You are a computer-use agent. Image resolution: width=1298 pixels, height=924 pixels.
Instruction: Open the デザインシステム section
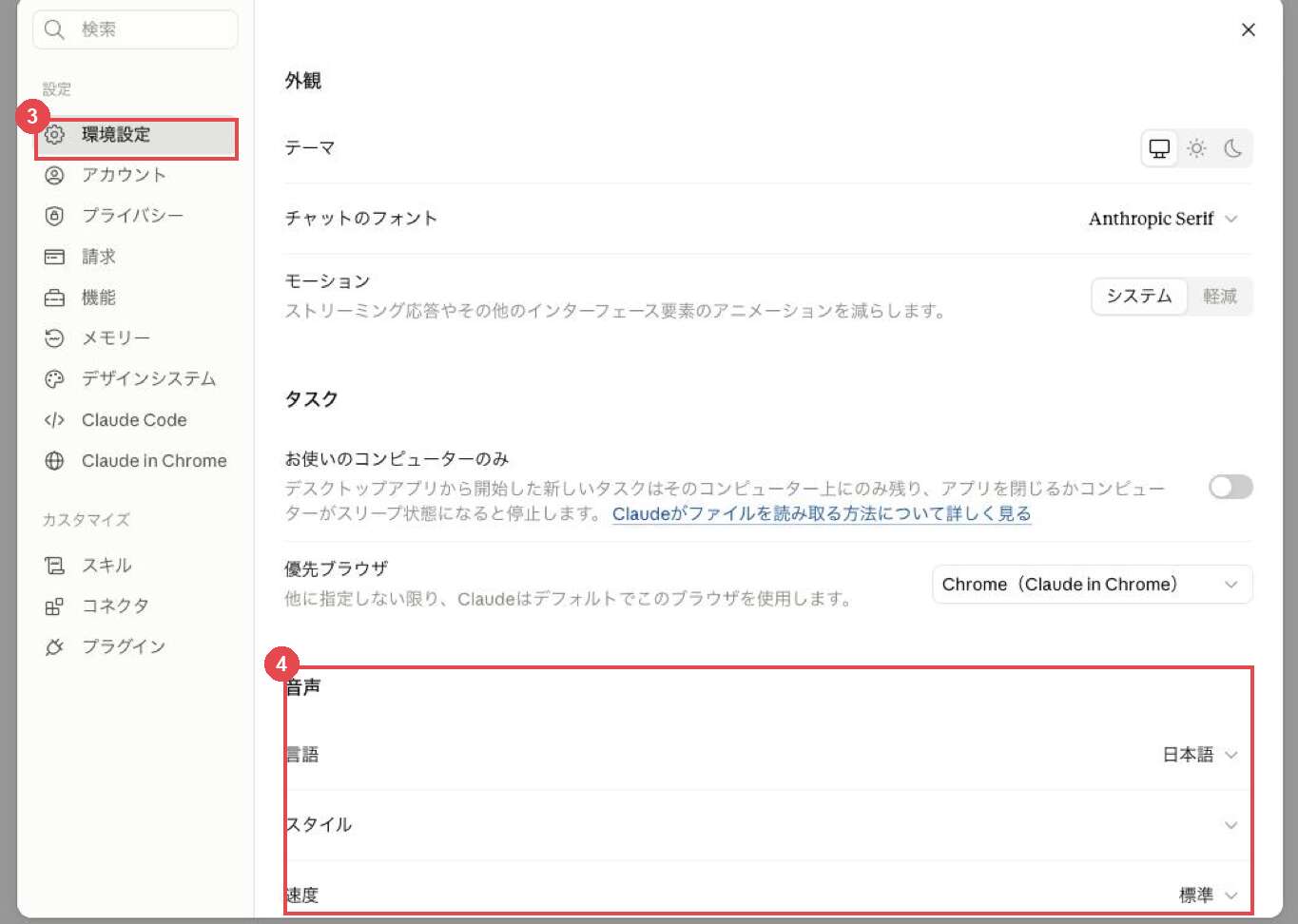click(x=136, y=379)
